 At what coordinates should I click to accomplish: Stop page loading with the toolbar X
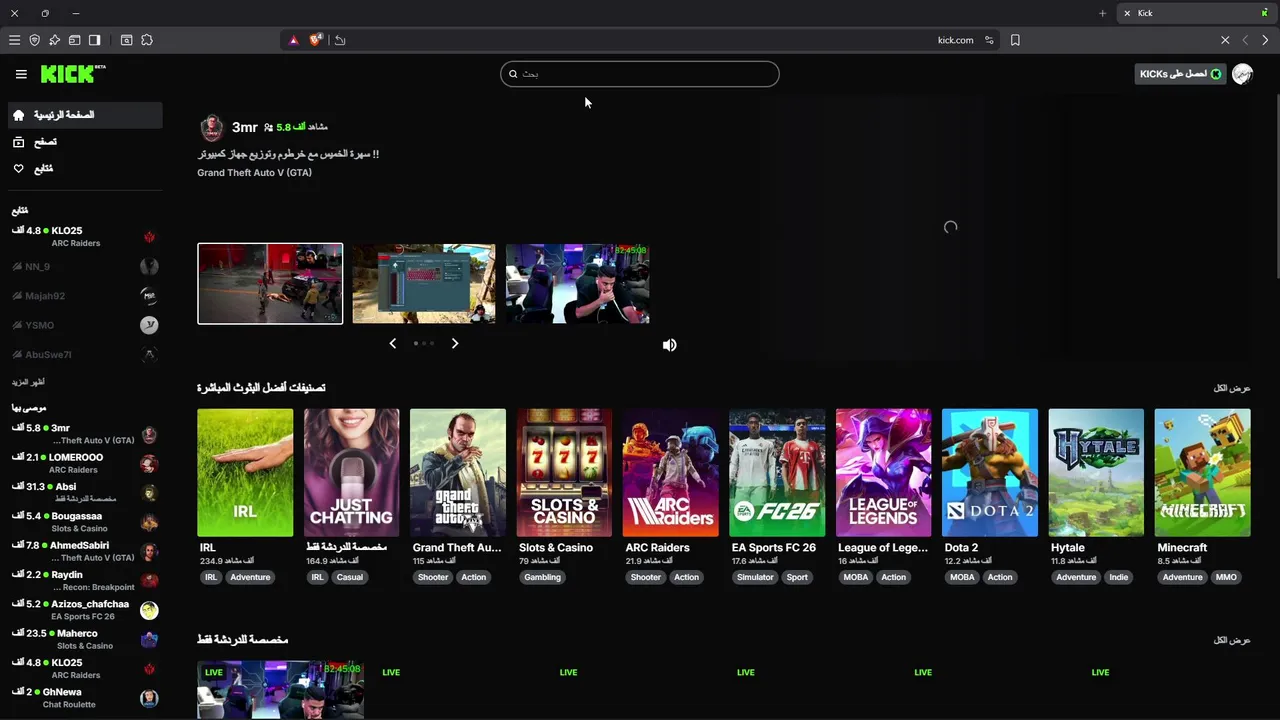1225,40
